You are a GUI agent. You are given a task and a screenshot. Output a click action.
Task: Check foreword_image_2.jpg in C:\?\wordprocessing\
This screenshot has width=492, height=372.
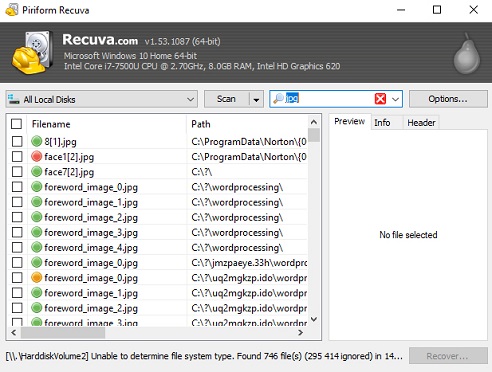coord(17,217)
